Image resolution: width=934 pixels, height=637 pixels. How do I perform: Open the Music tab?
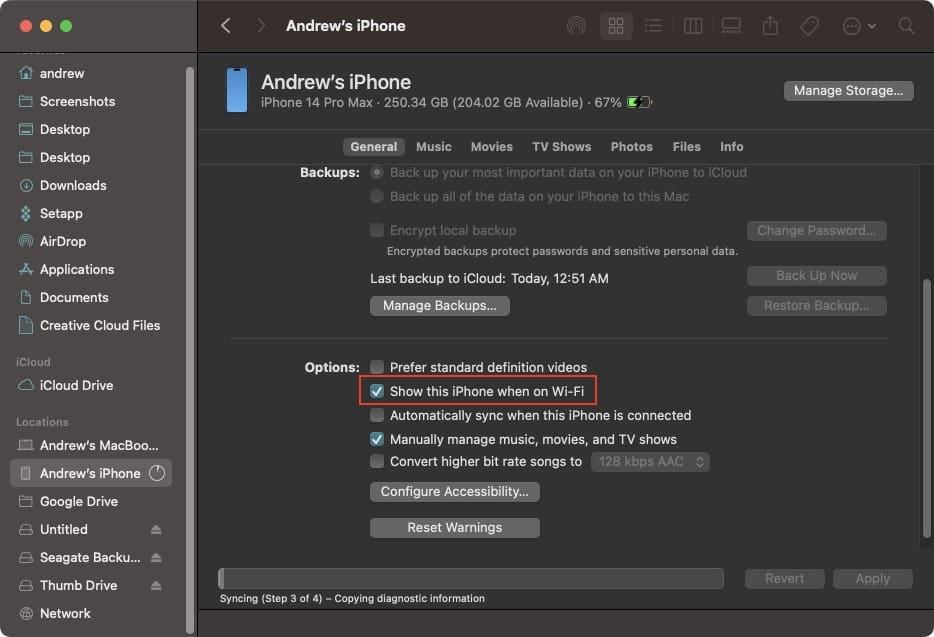(x=434, y=147)
